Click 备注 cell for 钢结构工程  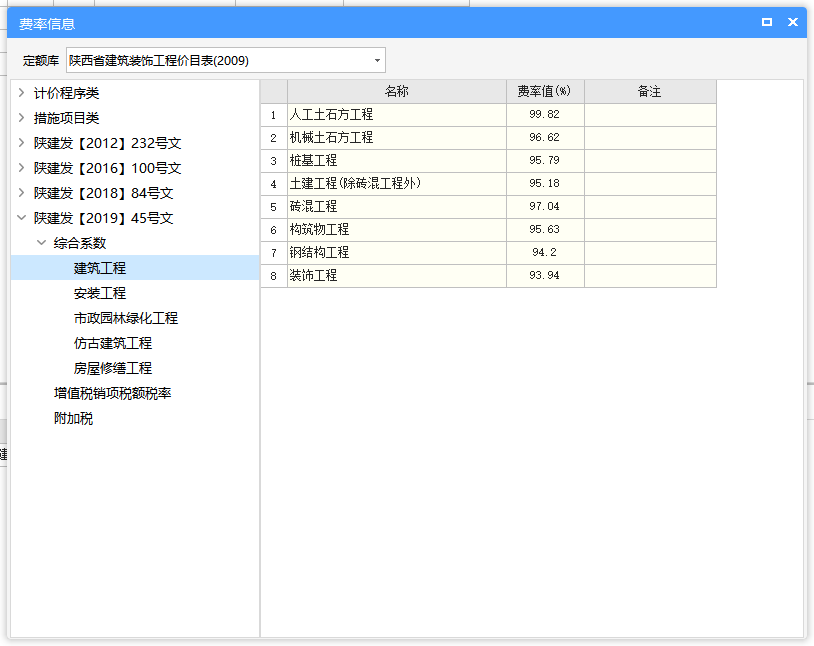(650, 252)
